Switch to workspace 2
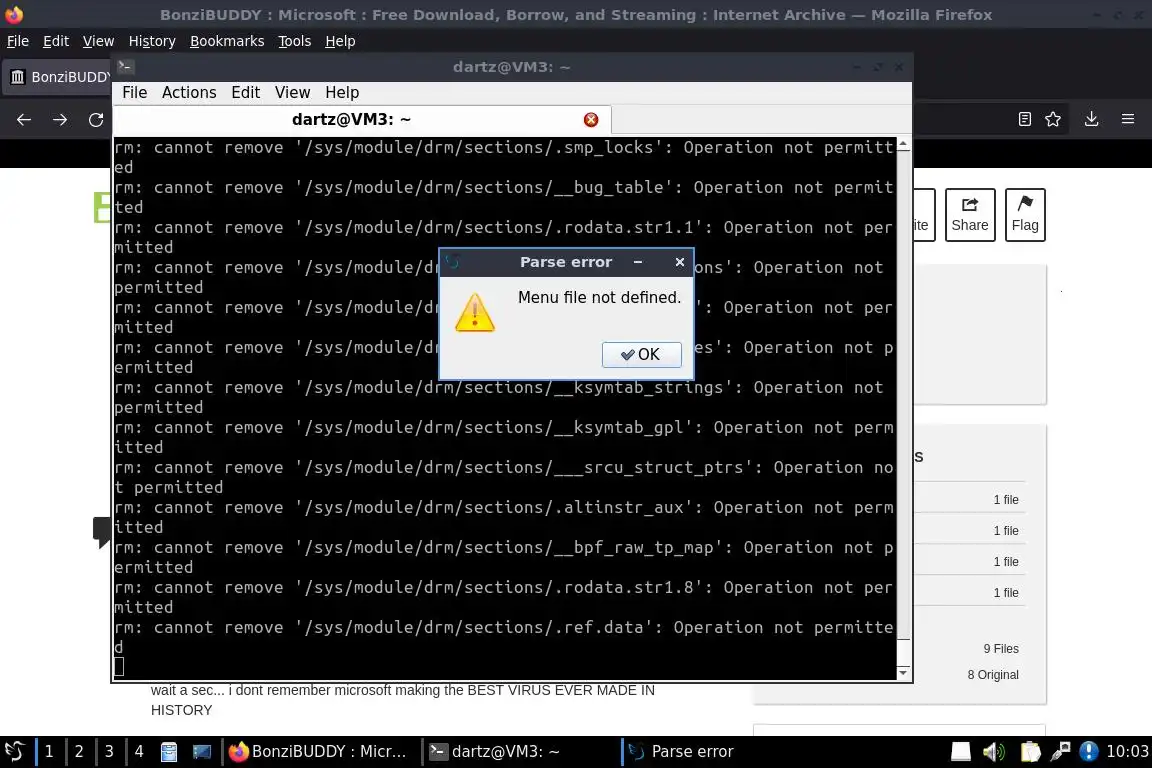This screenshot has width=1152, height=768. [79, 751]
